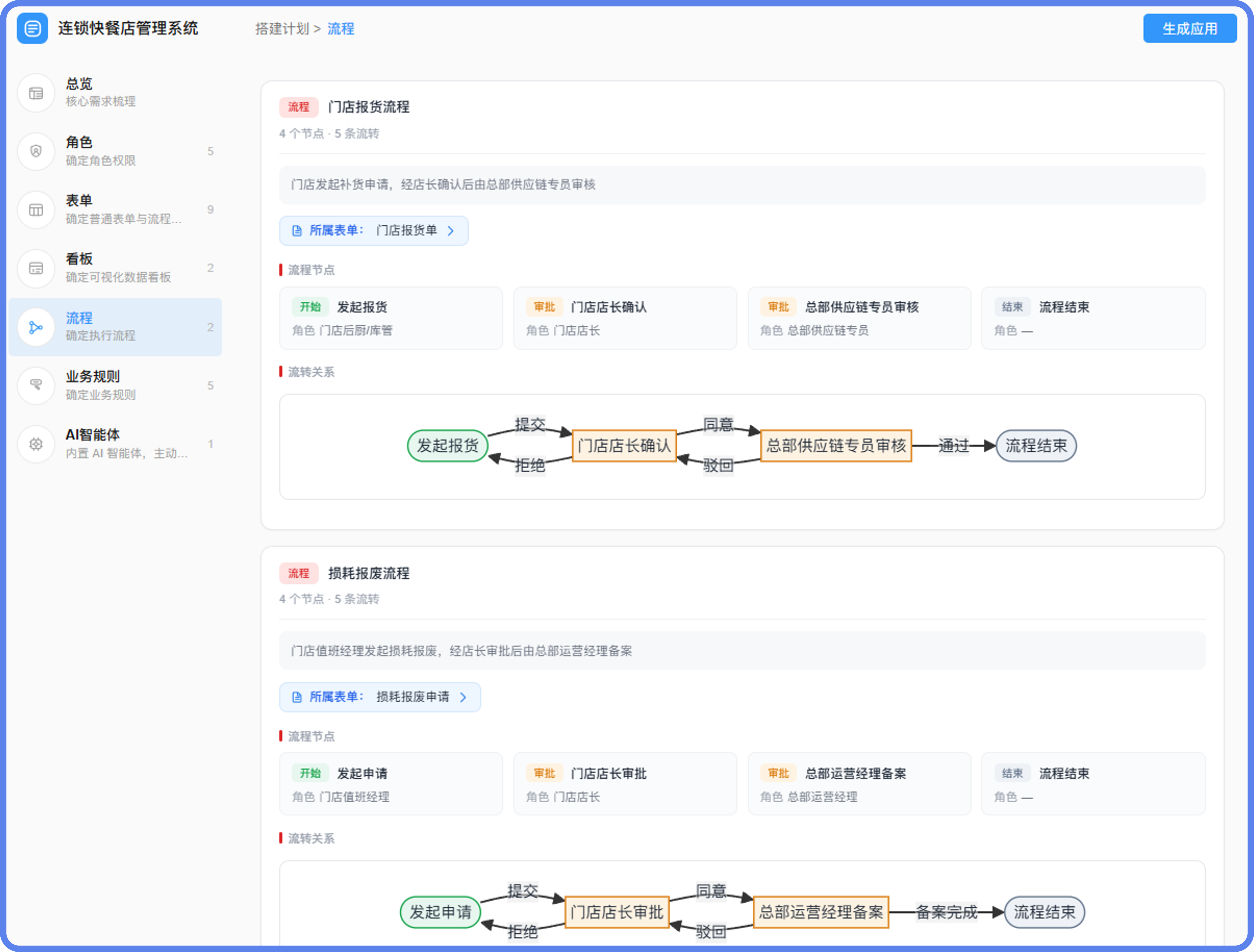Click 损耗报废流程 title
1254x952 pixels.
point(369,573)
